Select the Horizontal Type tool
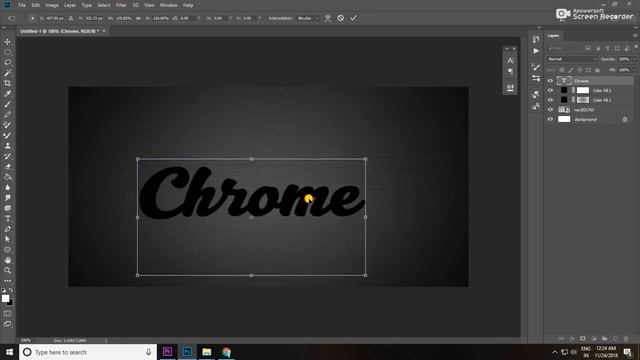The width and height of the screenshot is (640, 360). pos(7,218)
